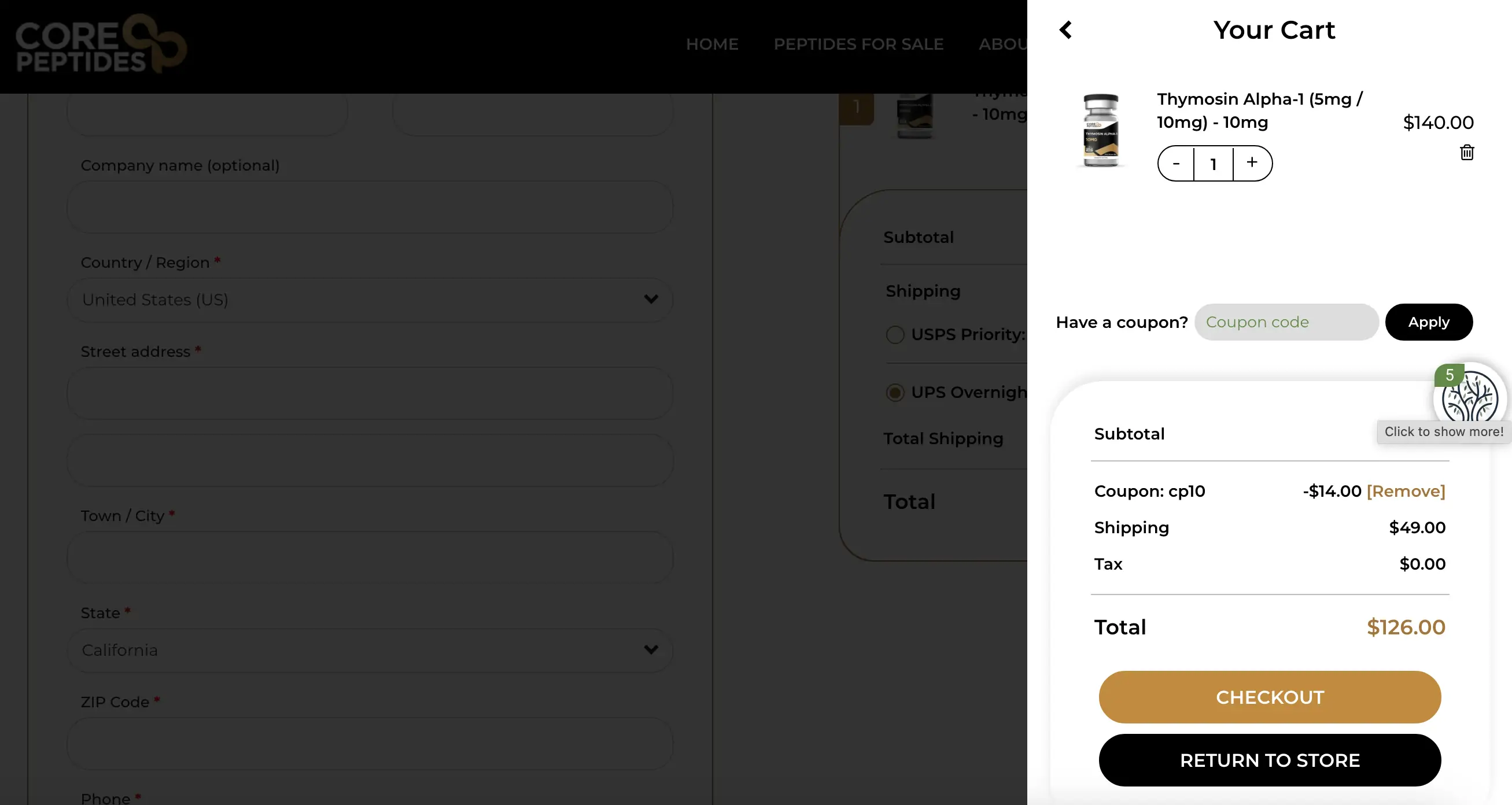
Task: Focus the Coupon code field
Action: tap(1286, 322)
